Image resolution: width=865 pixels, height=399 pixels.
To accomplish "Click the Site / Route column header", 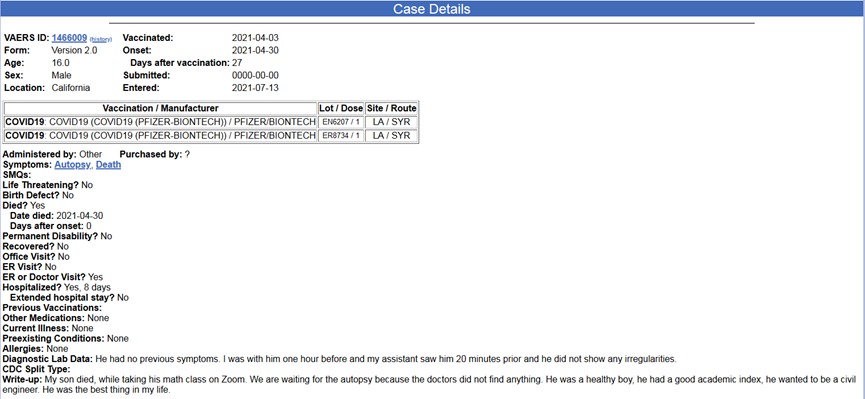I will click(391, 108).
